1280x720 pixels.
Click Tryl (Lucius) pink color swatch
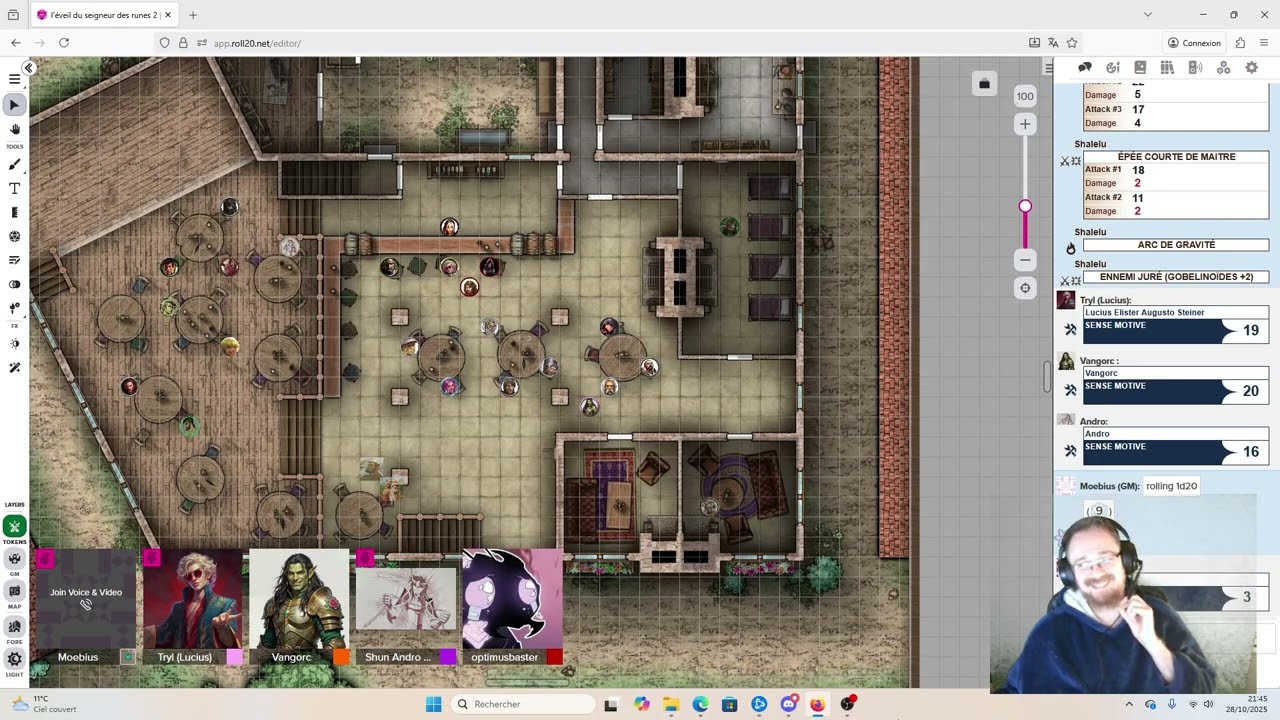tap(234, 657)
